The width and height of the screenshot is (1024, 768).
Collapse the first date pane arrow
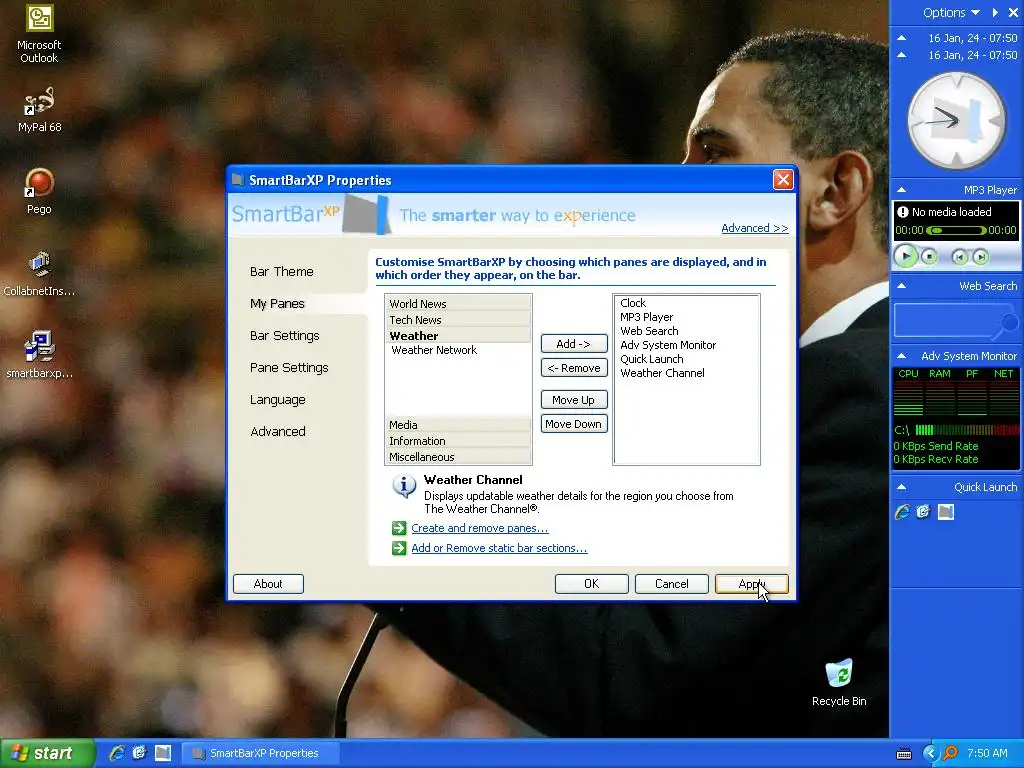click(901, 38)
